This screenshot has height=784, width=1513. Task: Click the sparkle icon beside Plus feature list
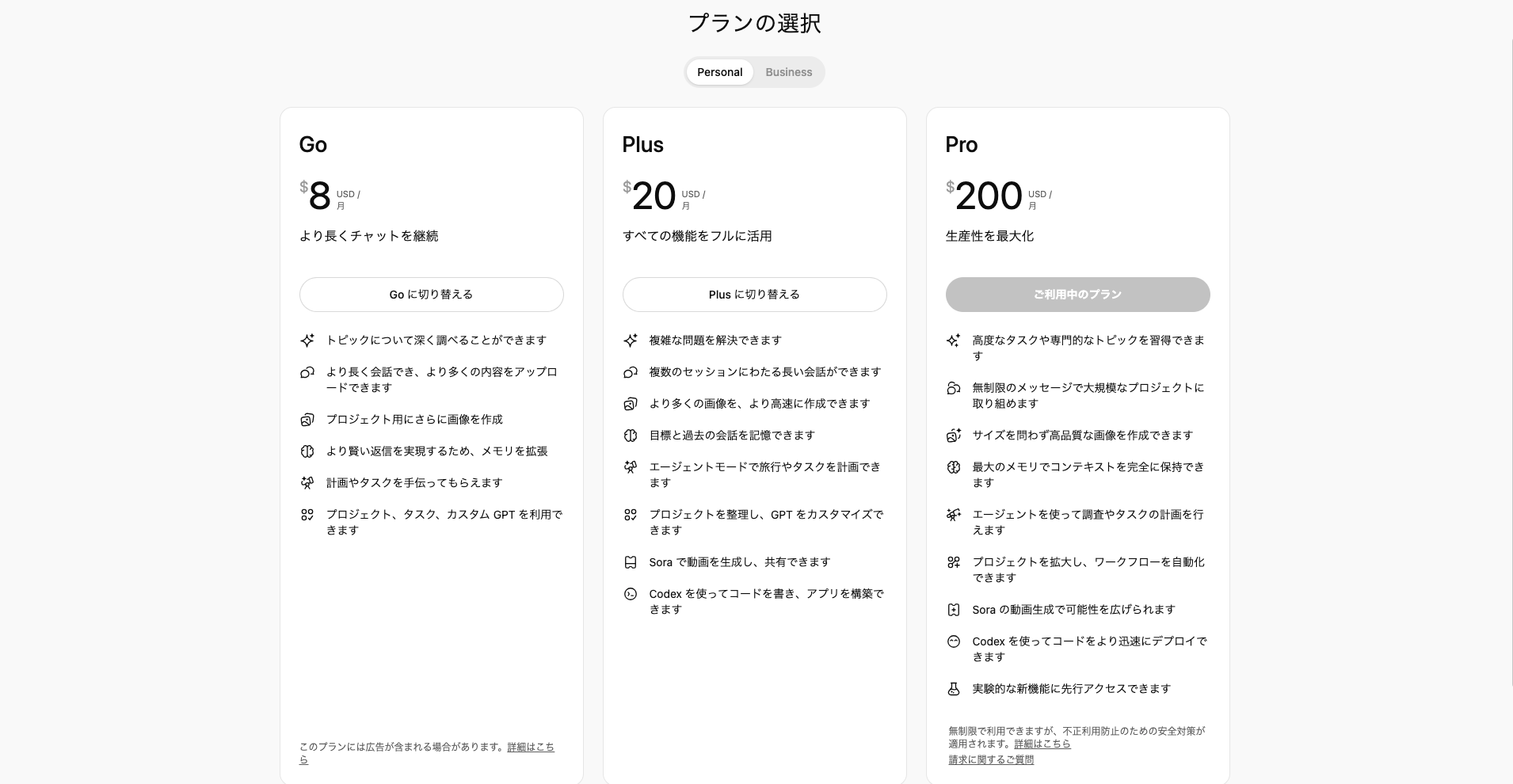point(631,340)
